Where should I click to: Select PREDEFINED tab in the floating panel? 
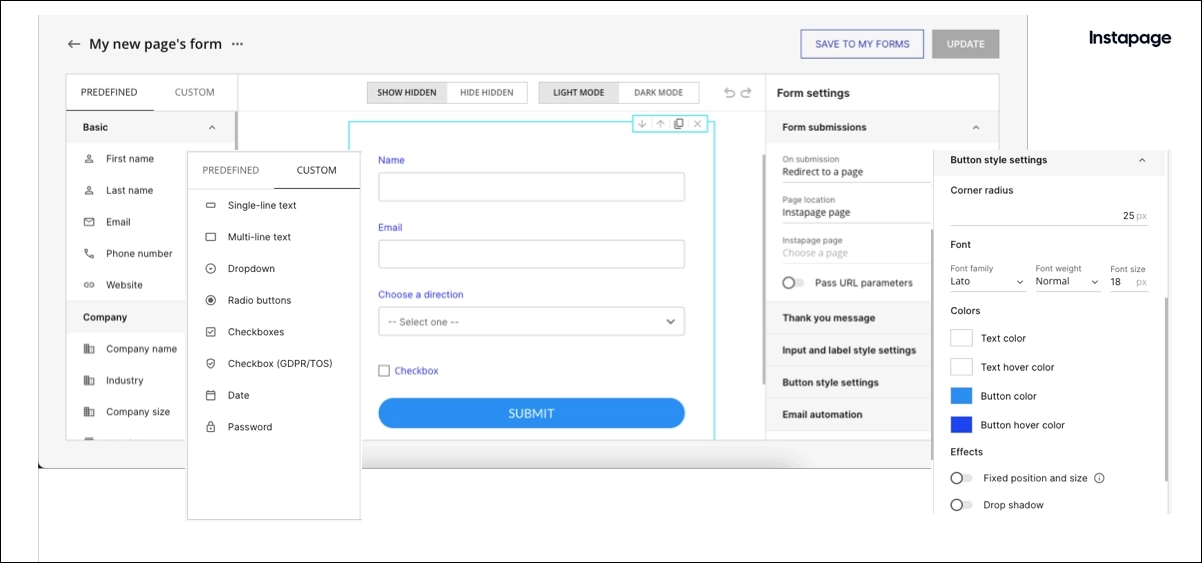(x=231, y=170)
